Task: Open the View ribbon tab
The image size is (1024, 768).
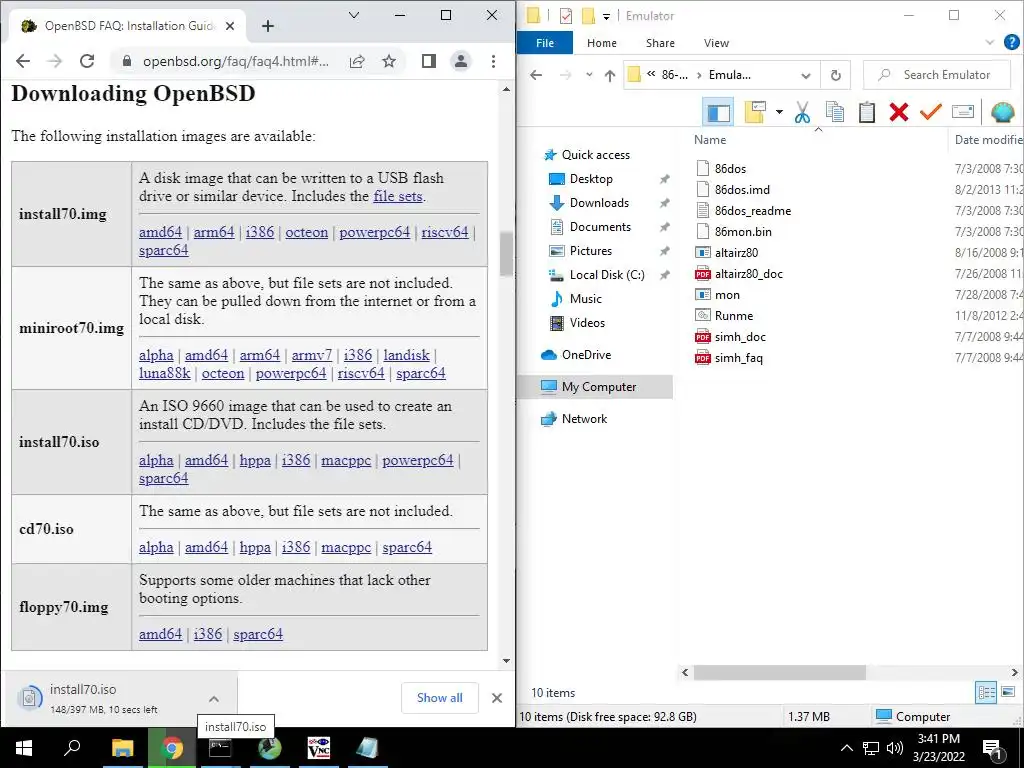Action: (716, 43)
